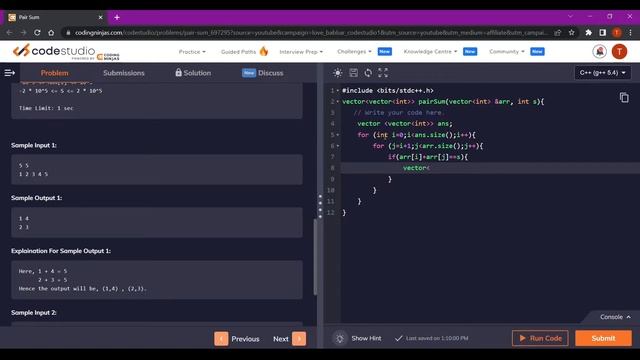Screen dimensions: 640x360
Task: Go to the browser home page icon
Action: click(x=51, y=33)
